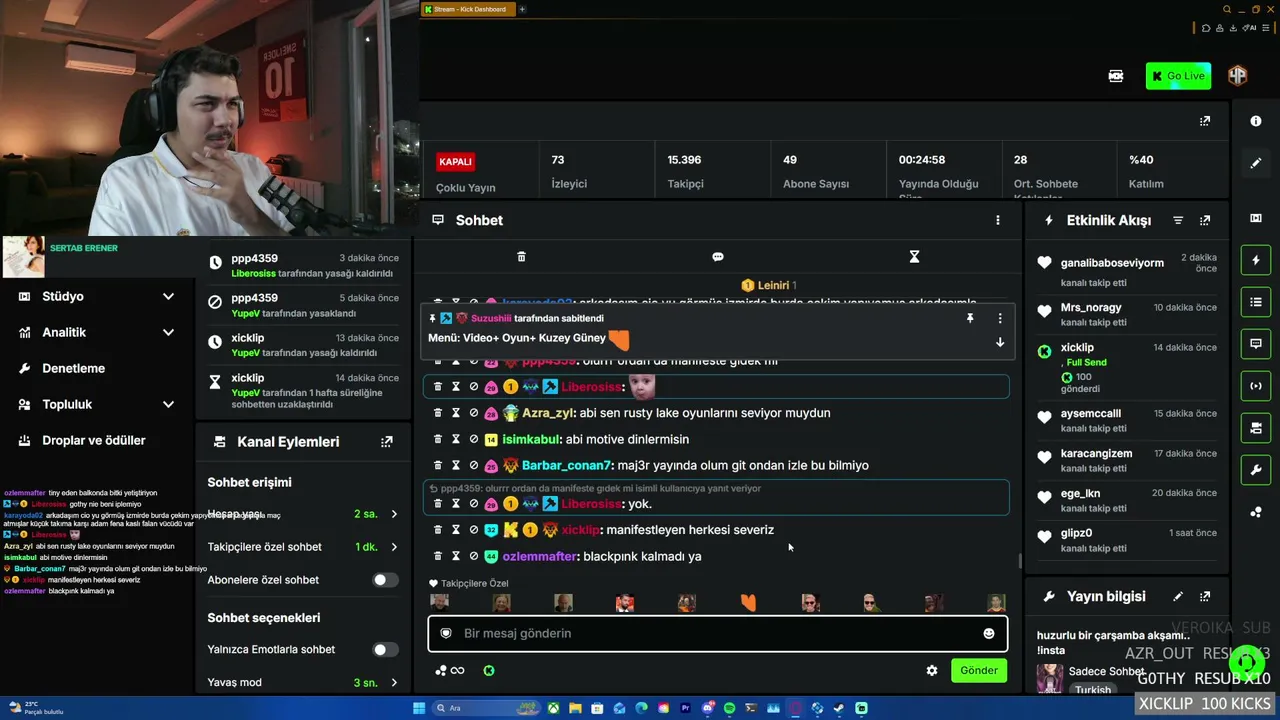Screen dimensions: 1280x720
Task: Pop out the stream stats panel
Action: pyautogui.click(x=1205, y=121)
